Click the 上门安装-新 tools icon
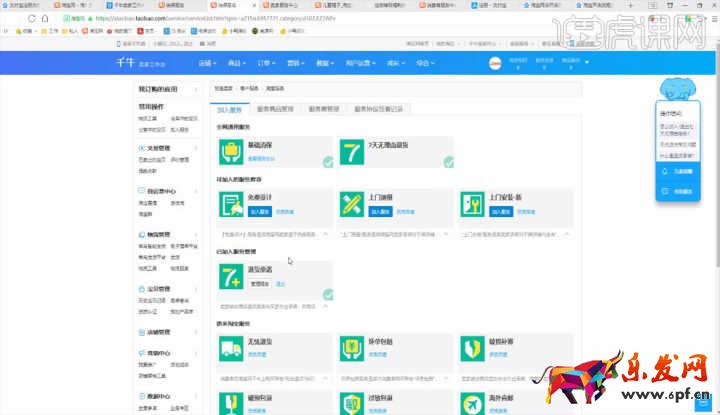The height and width of the screenshot is (415, 720). [x=471, y=205]
